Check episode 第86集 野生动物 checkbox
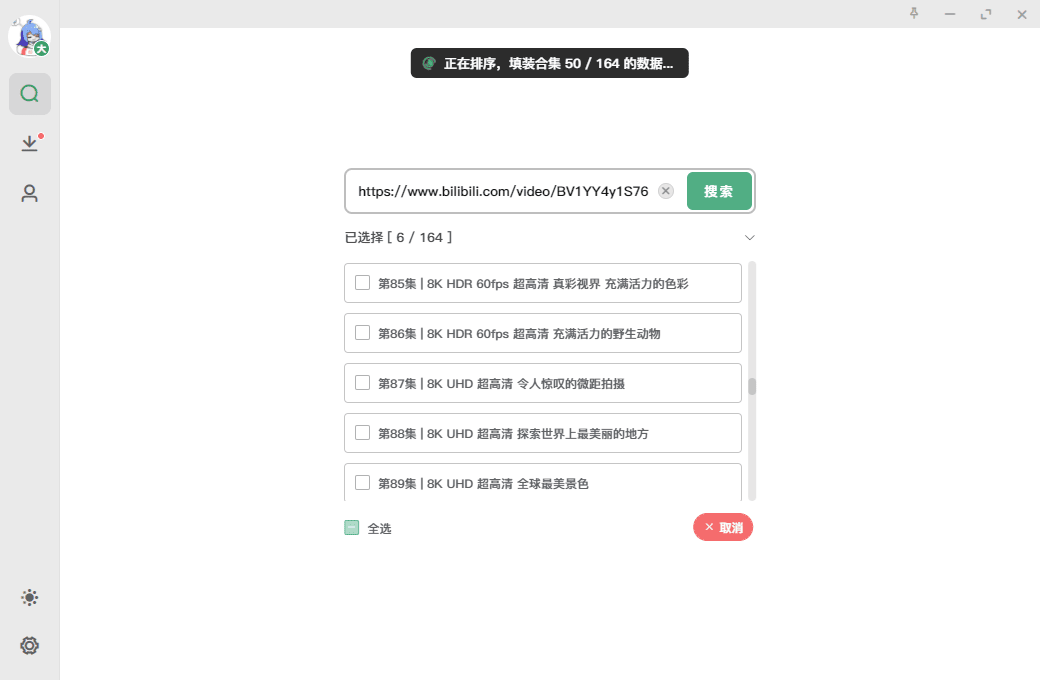1040x680 pixels. point(362,332)
